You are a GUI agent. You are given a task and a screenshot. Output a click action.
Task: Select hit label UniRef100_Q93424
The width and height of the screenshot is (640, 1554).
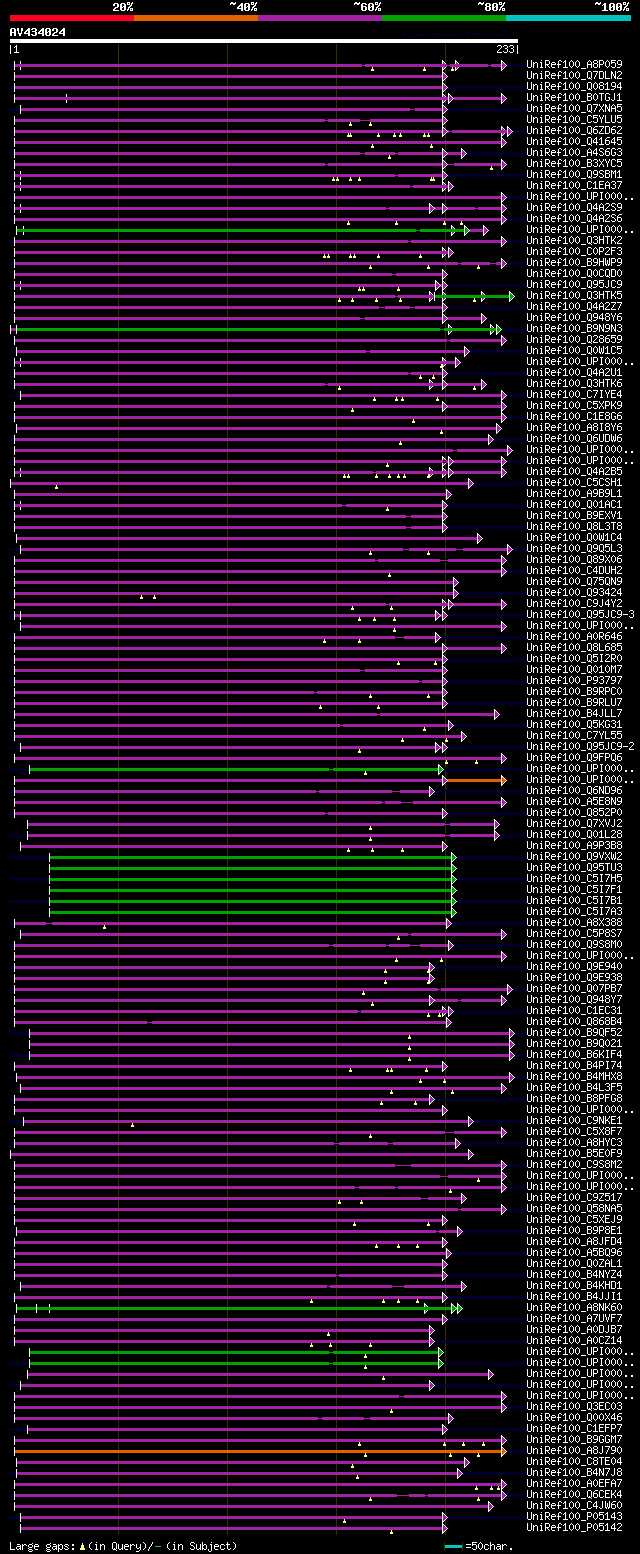coord(574,592)
